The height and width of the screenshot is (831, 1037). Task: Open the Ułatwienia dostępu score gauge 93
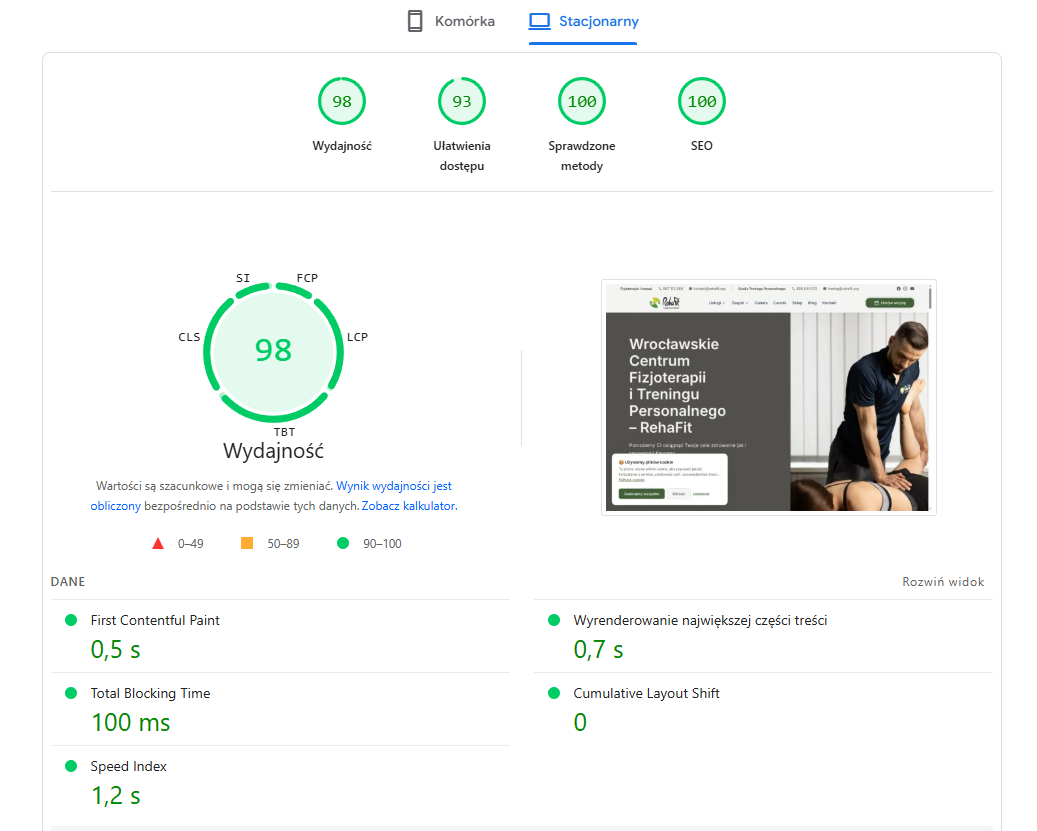[x=462, y=101]
